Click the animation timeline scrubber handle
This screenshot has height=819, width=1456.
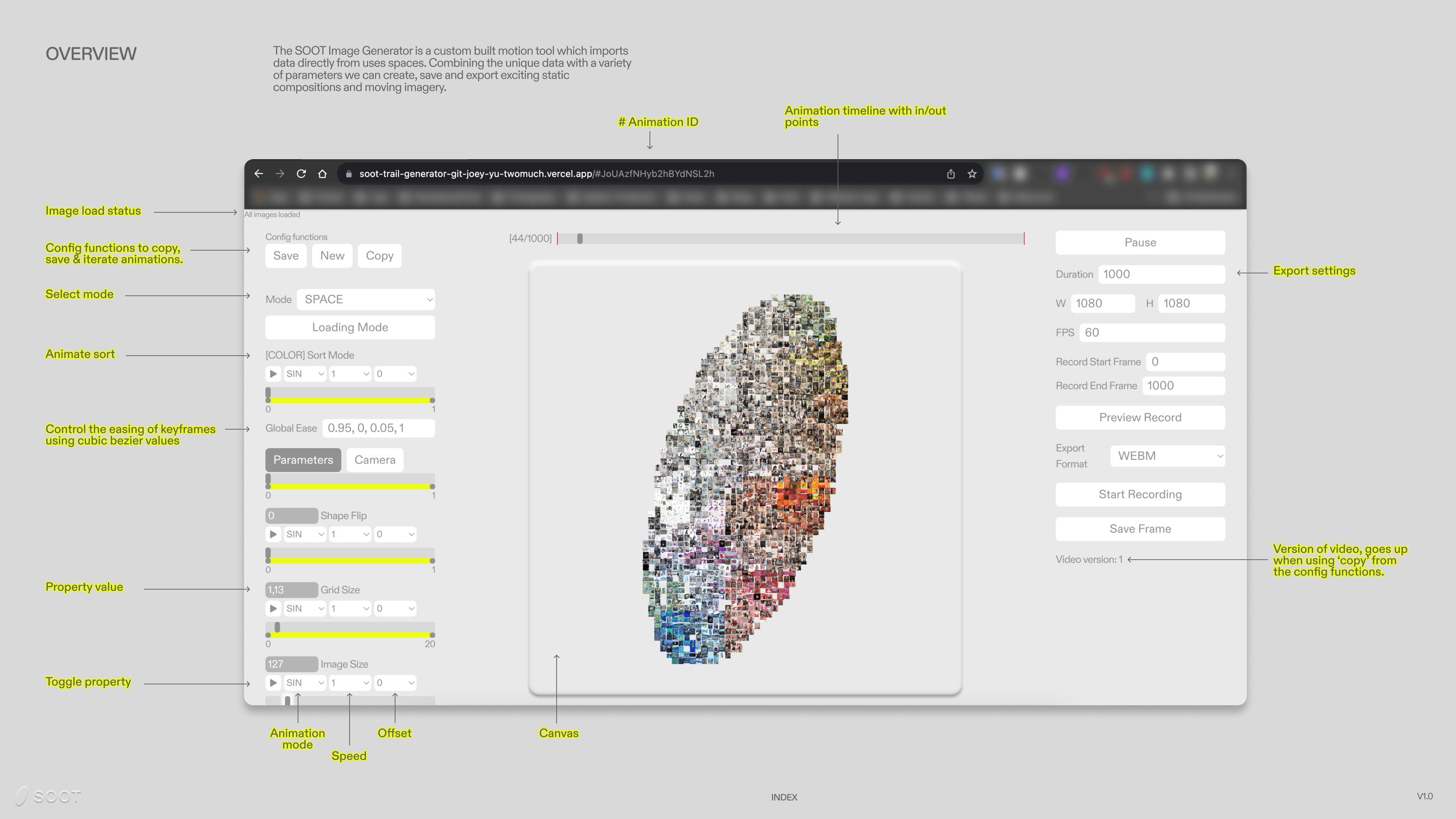pos(580,238)
